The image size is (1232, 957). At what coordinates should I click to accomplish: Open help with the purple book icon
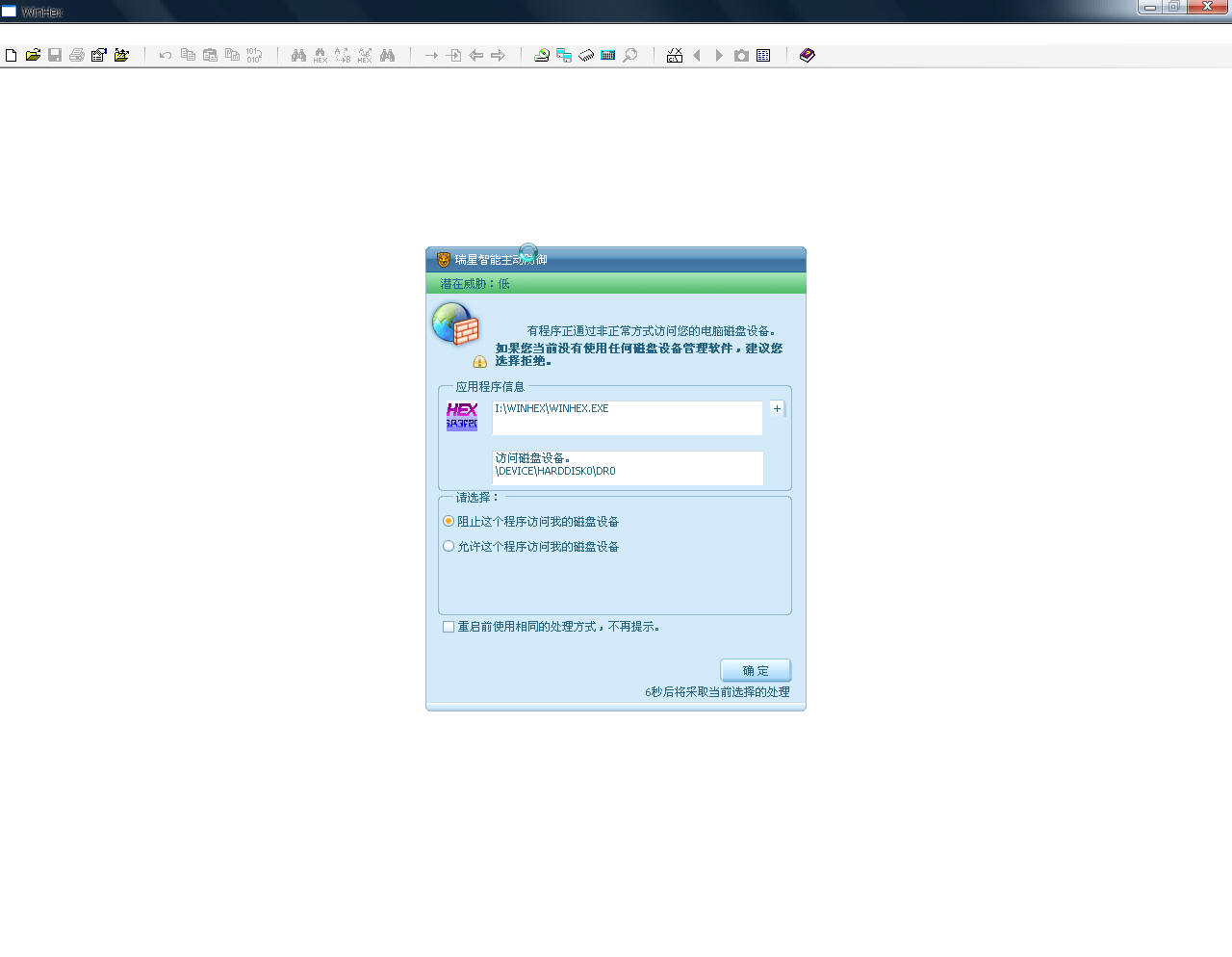tap(808, 55)
